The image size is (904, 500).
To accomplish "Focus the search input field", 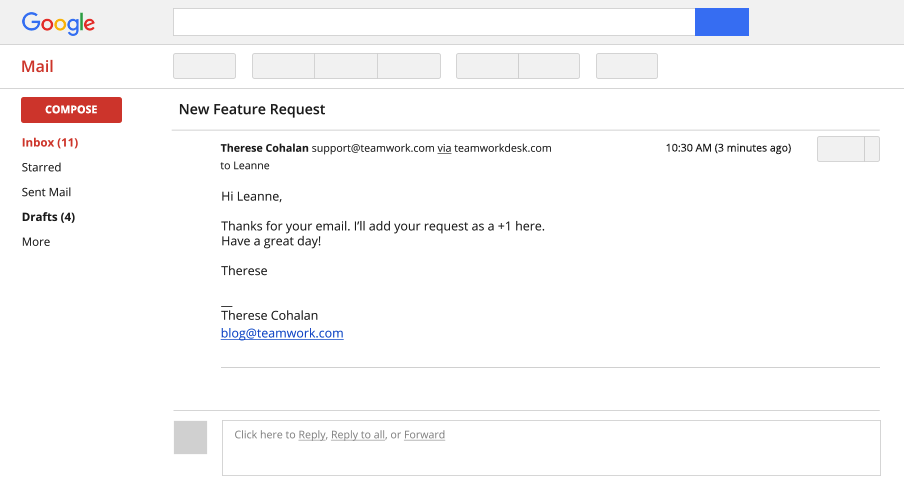I will click(x=433, y=22).
